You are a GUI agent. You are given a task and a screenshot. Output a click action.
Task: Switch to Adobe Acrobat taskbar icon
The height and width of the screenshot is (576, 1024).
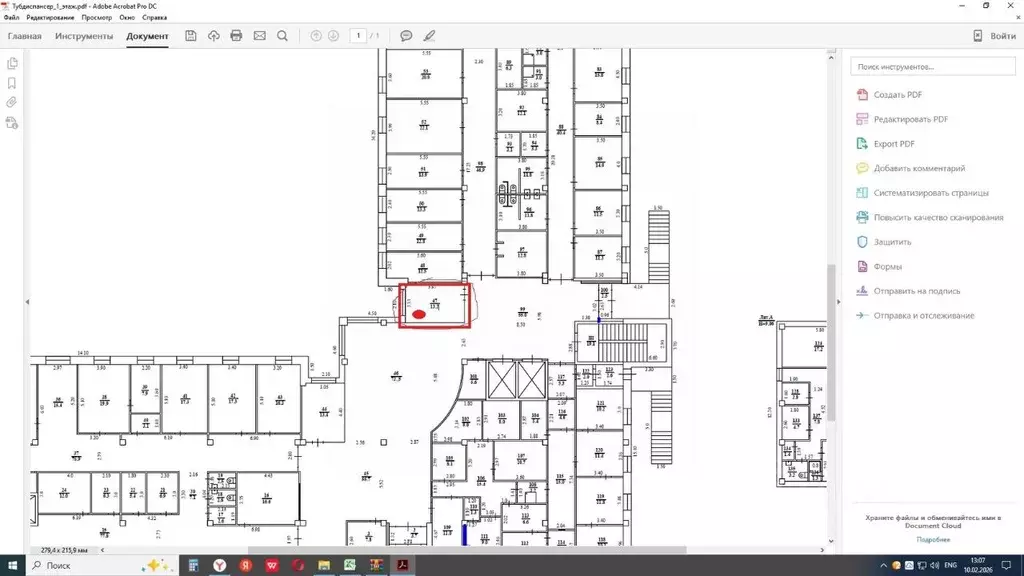coord(402,565)
